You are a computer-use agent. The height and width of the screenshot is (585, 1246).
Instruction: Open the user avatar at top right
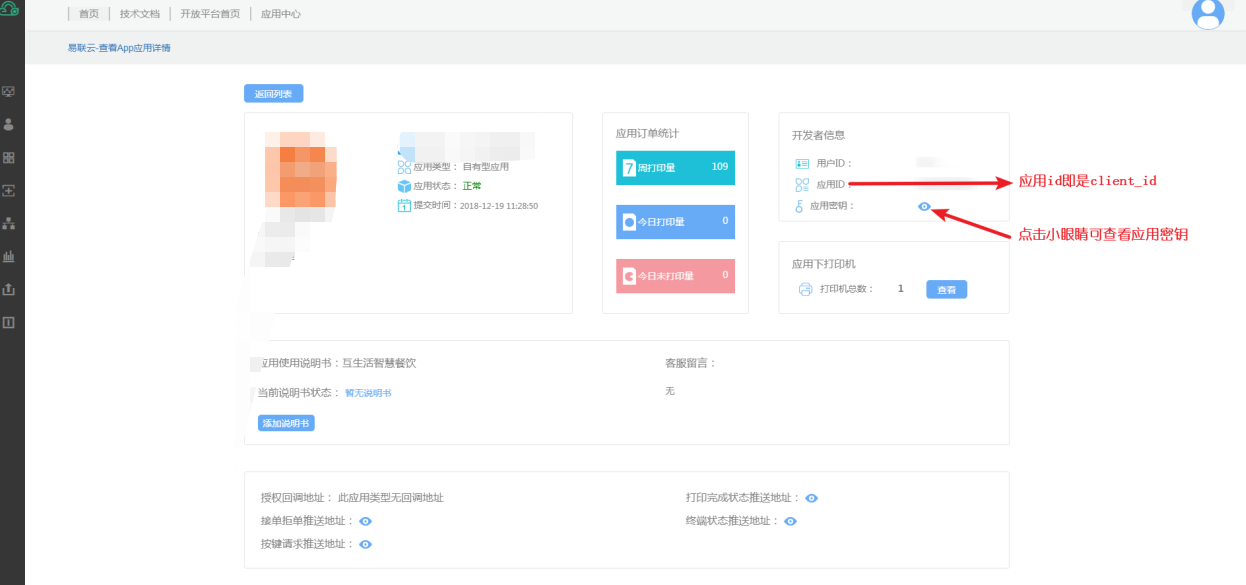coord(1208,13)
